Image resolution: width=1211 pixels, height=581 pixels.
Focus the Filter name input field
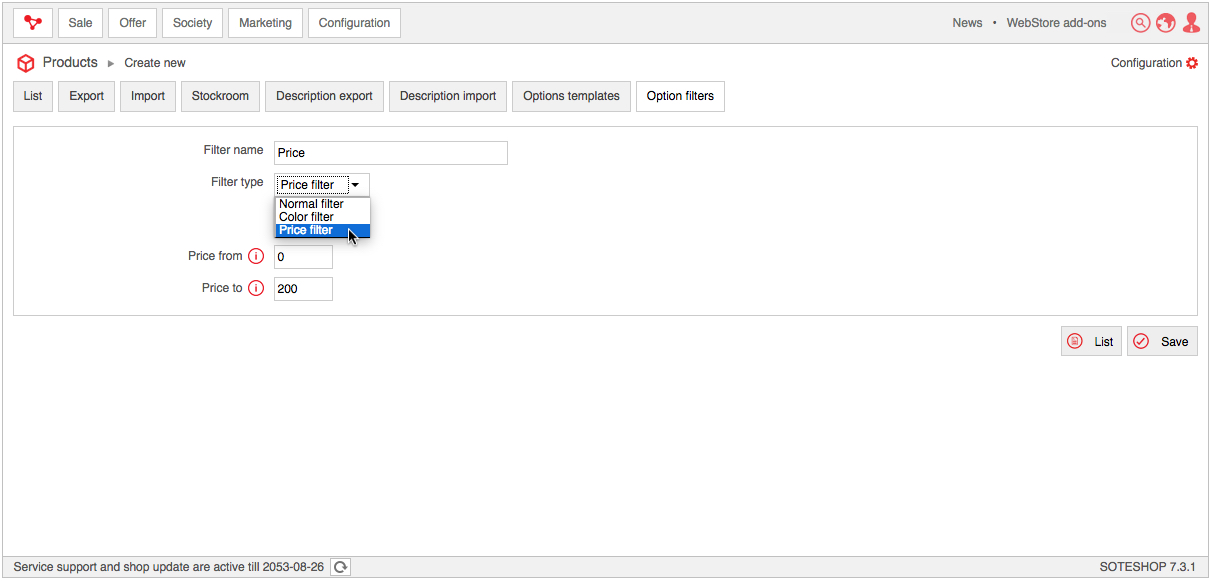391,153
